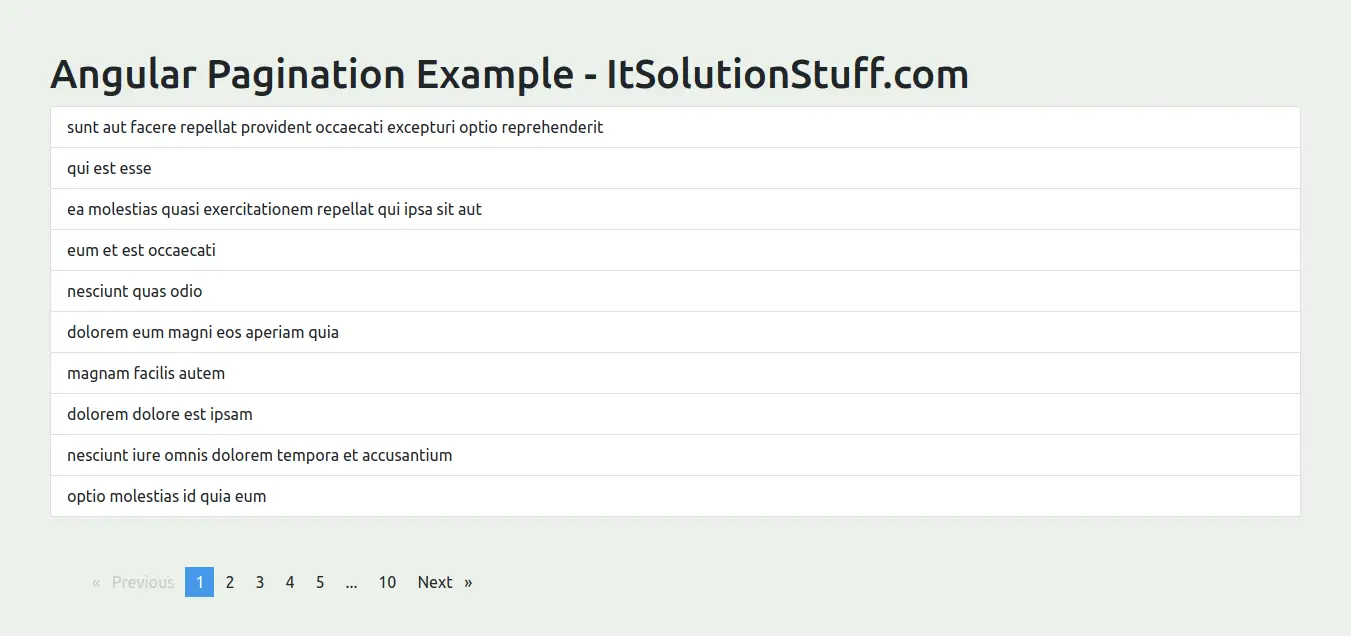Click the 'qui est esse' list item
Screen dimensions: 1351x636
coord(109,168)
